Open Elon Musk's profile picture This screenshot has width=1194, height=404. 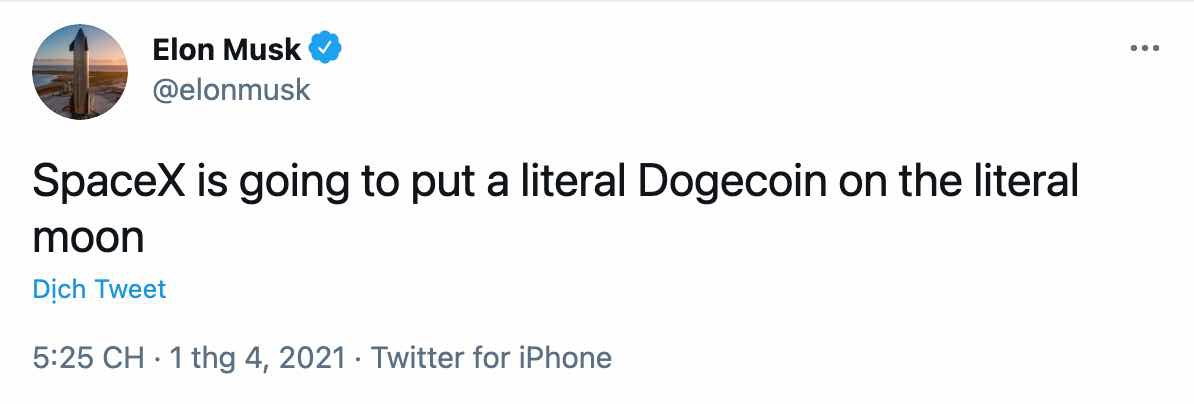tap(80, 72)
